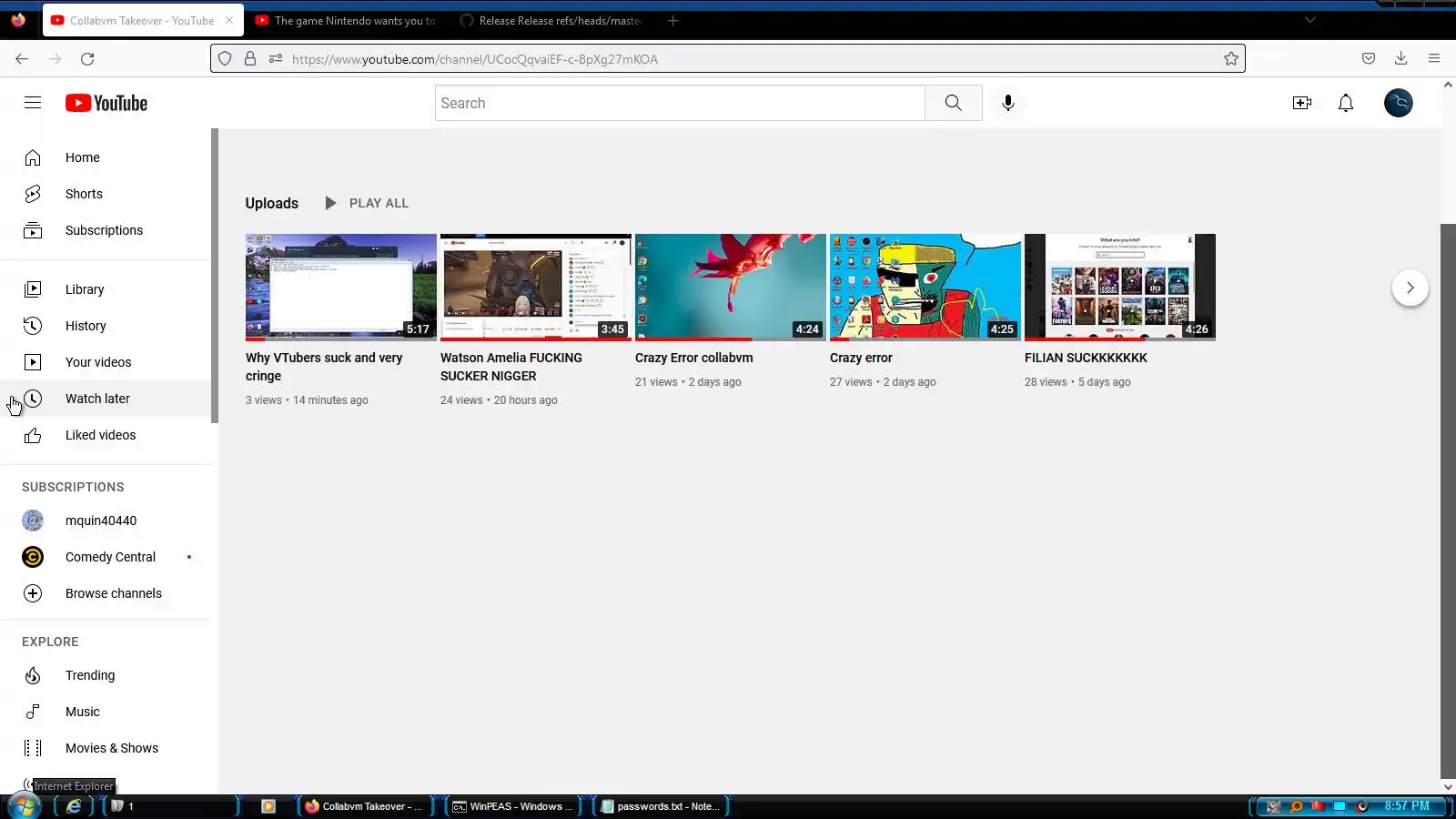
Task: Show next uploads with the right chevron
Action: point(1410,288)
